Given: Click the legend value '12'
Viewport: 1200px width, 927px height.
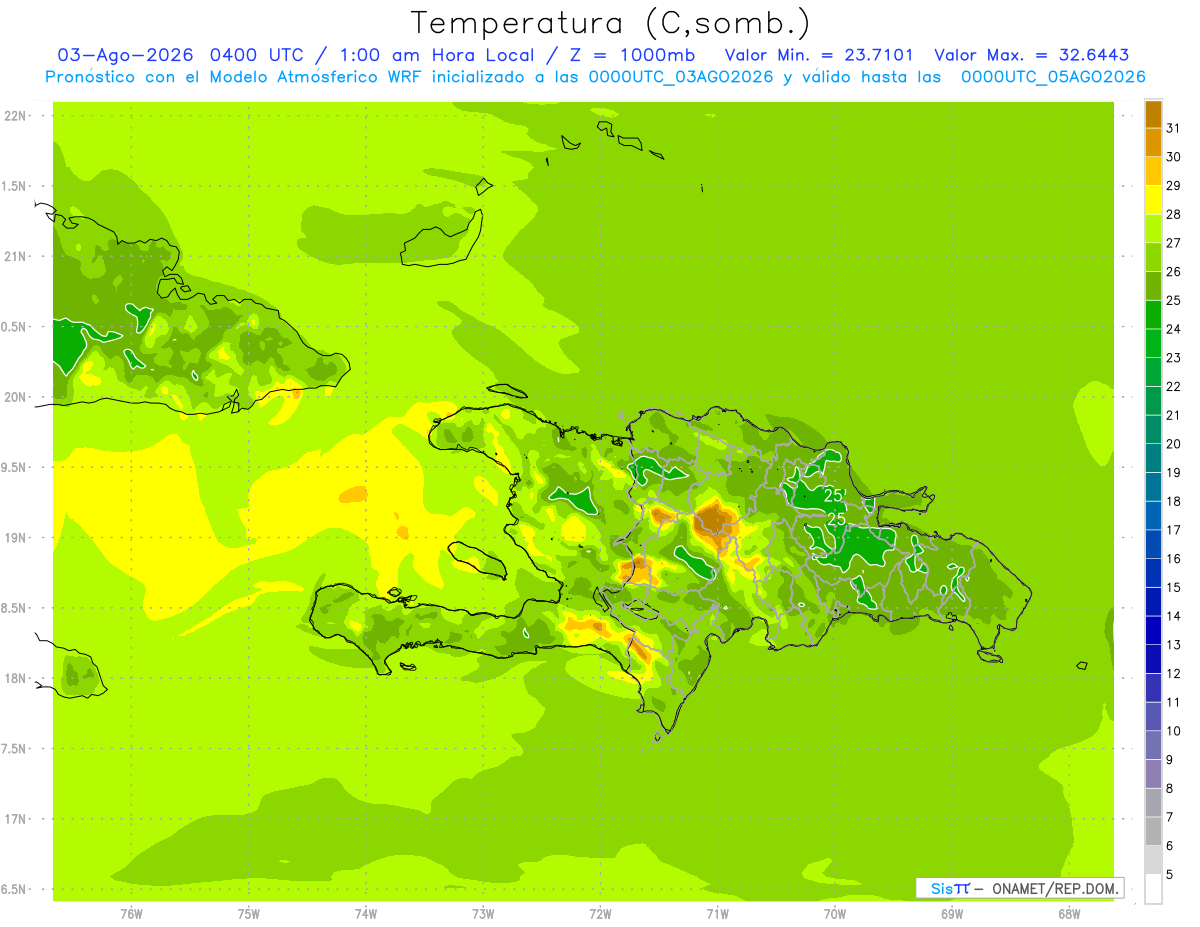Looking at the screenshot, I should [x=1173, y=674].
